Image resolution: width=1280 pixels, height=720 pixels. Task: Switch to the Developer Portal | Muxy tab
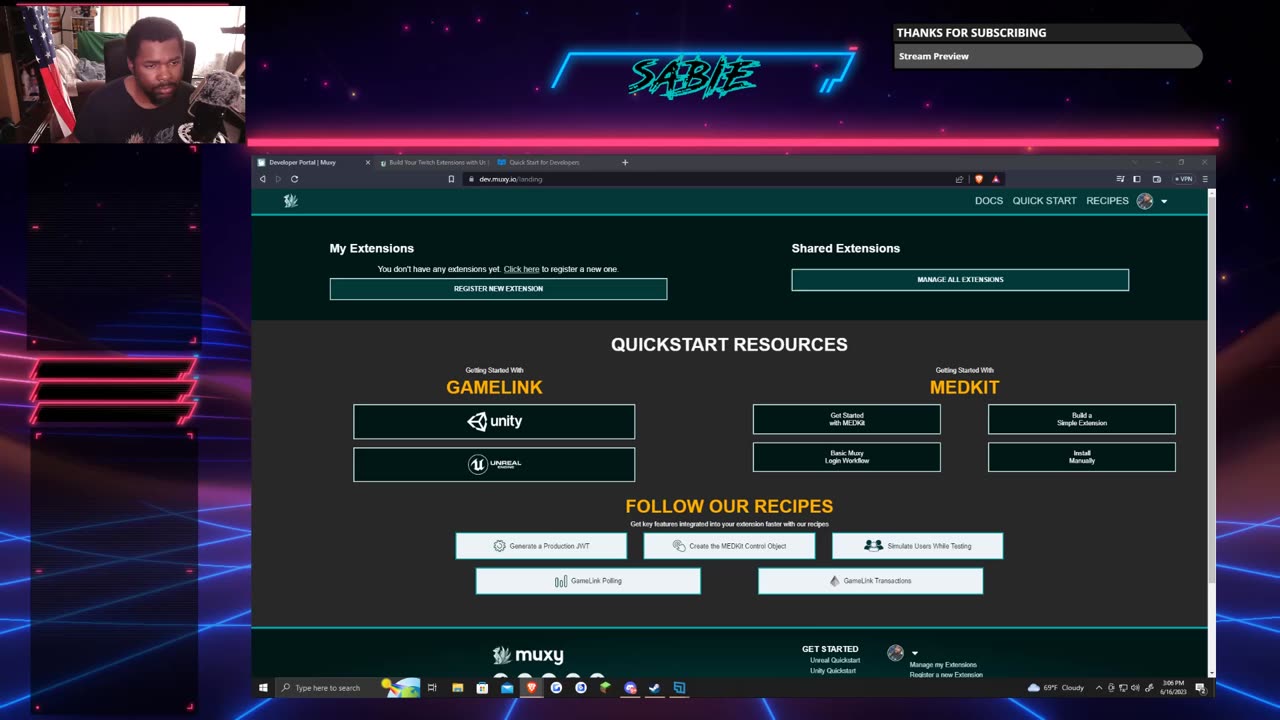point(313,162)
